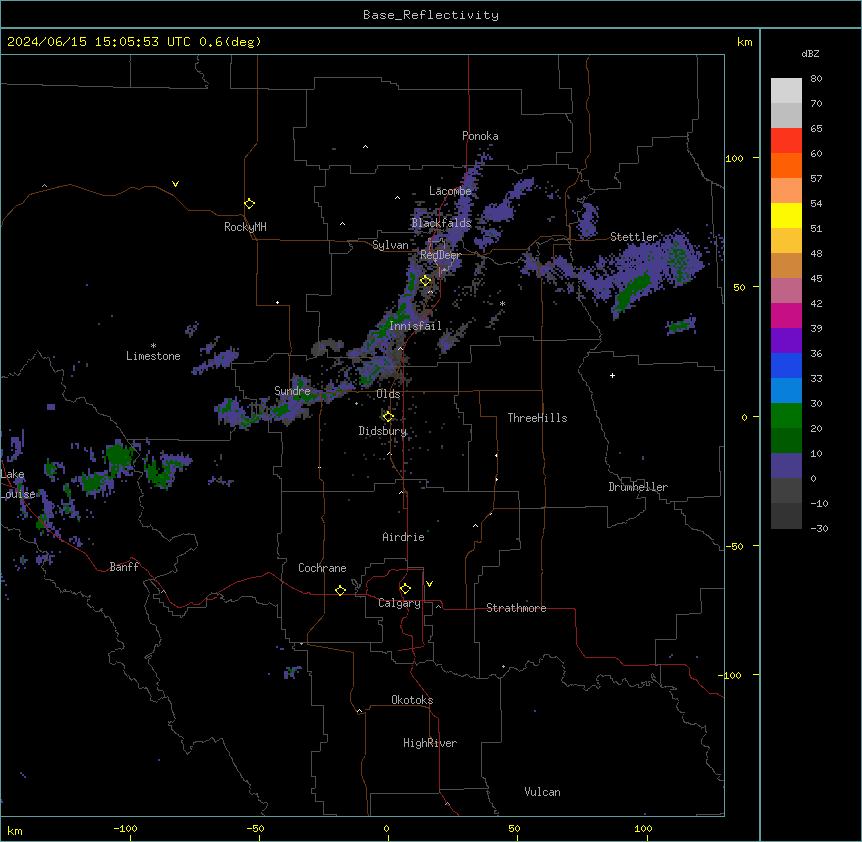Image resolution: width=862 pixels, height=842 pixels.
Task: Click the Blackfalds town label
Action: point(441,223)
